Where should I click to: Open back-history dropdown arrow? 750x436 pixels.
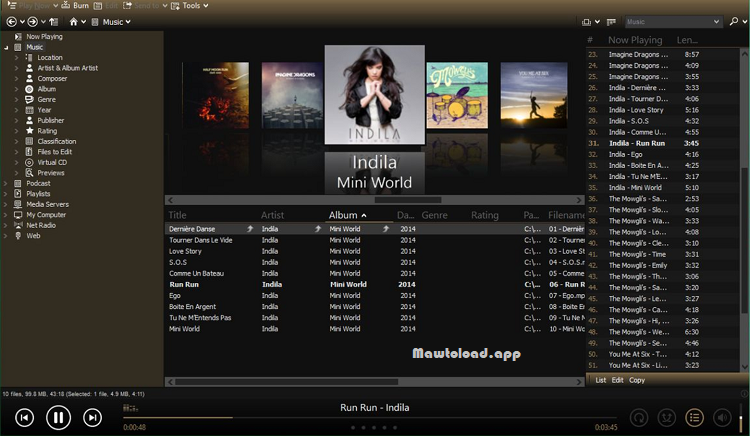tap(22, 22)
